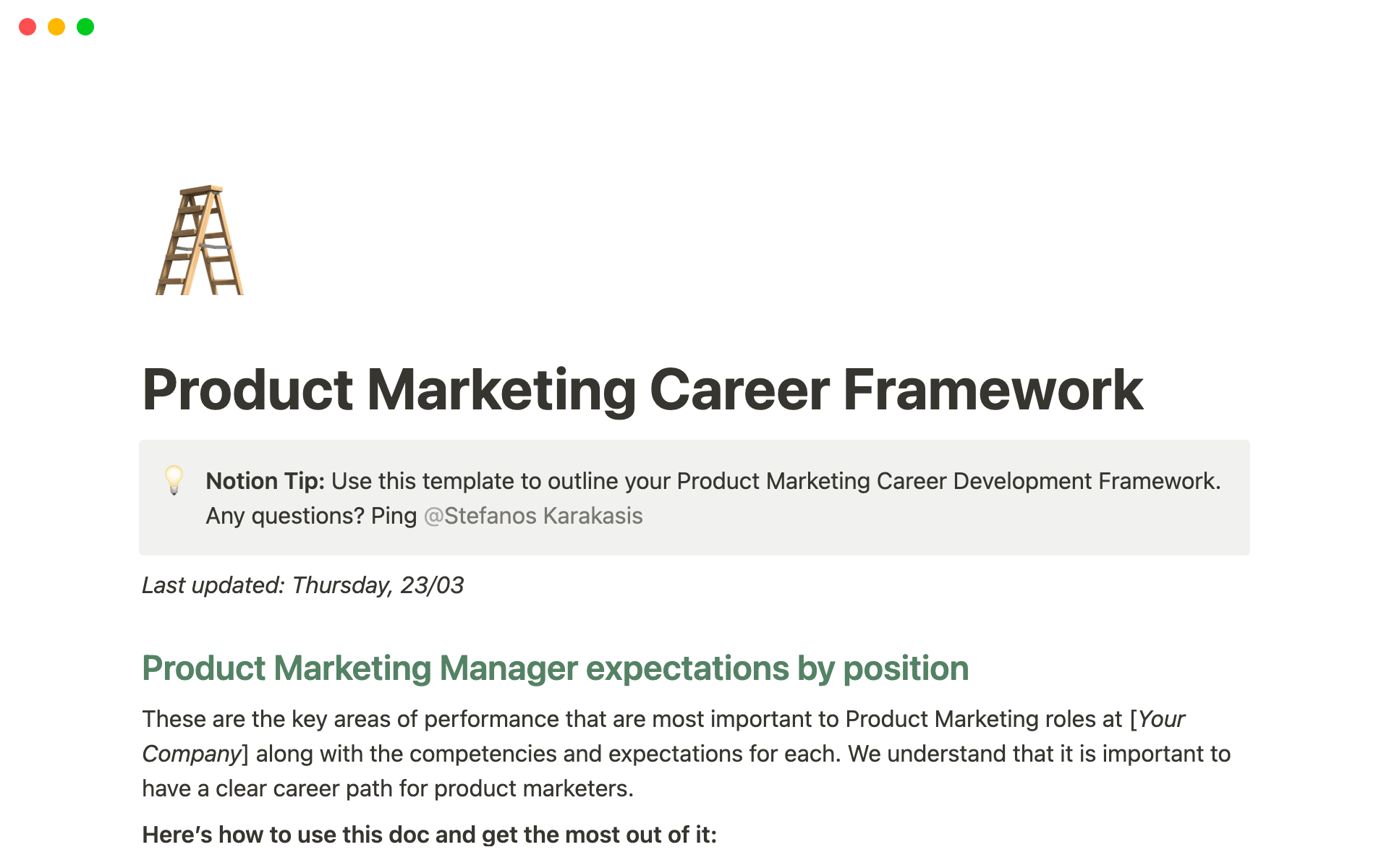1389x868 pixels.
Task: Click the word Ping in the tip
Action: [x=393, y=516]
